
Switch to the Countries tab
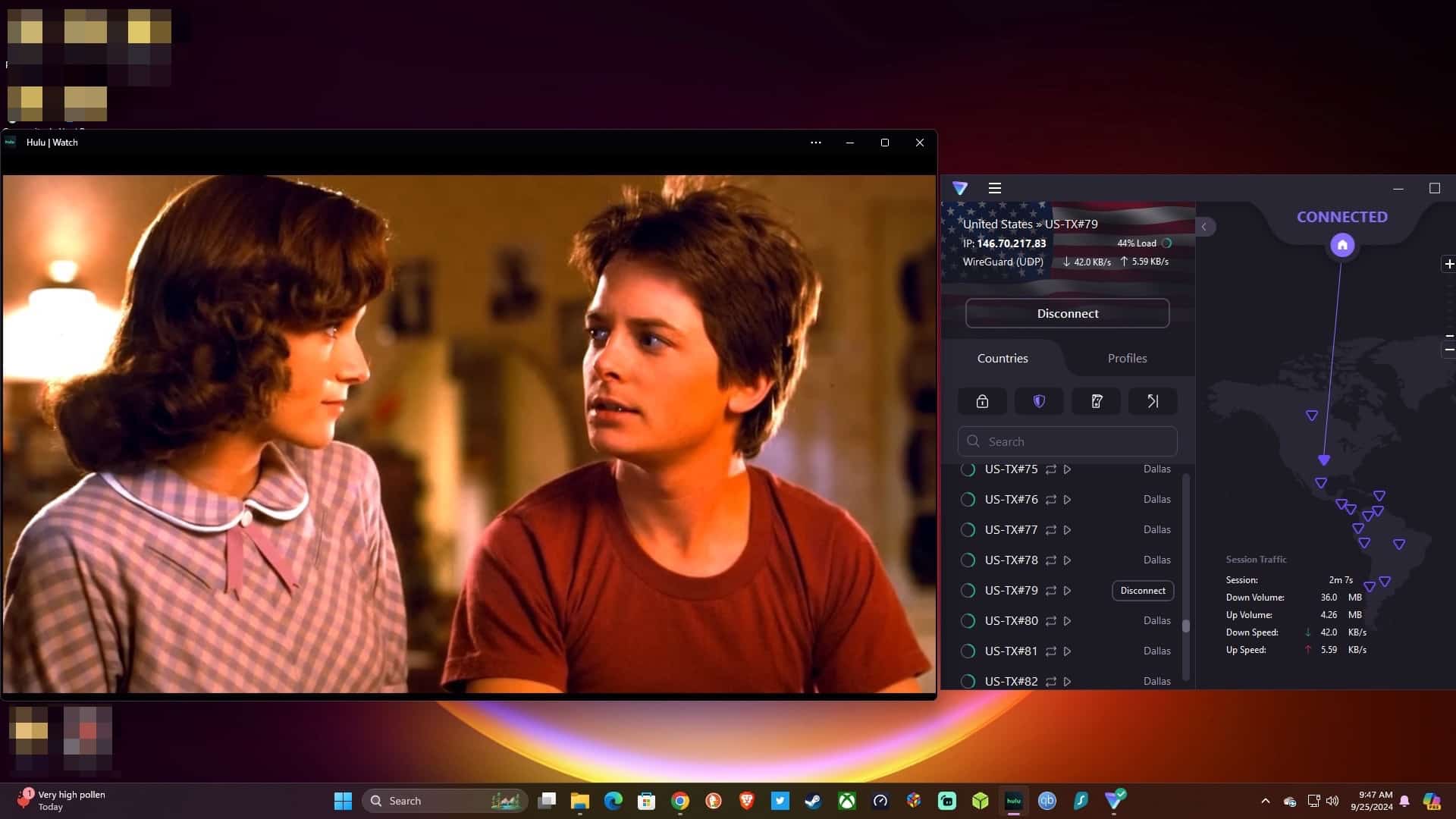point(1003,358)
